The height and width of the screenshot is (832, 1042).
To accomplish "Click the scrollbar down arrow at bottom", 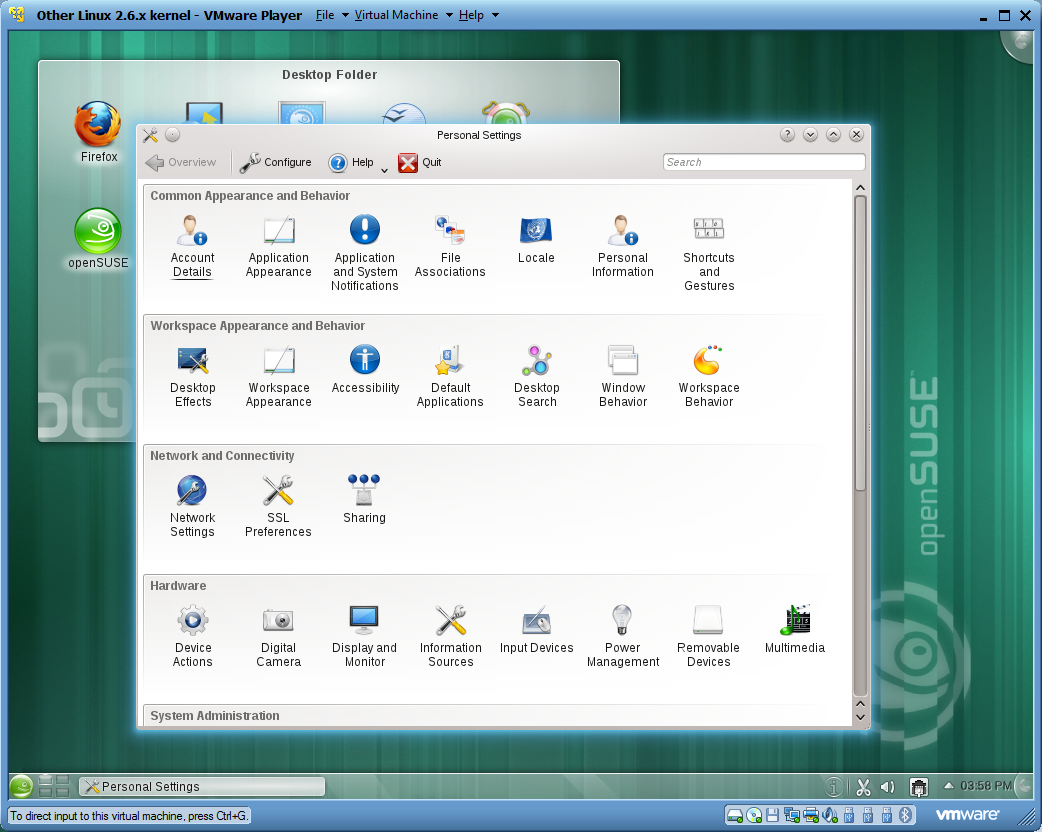I will coord(860,717).
